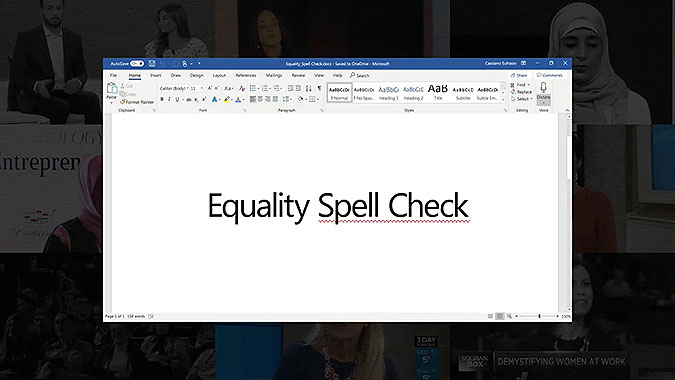Open the Insert ribbon tab
The height and width of the screenshot is (380, 675).
(x=155, y=75)
